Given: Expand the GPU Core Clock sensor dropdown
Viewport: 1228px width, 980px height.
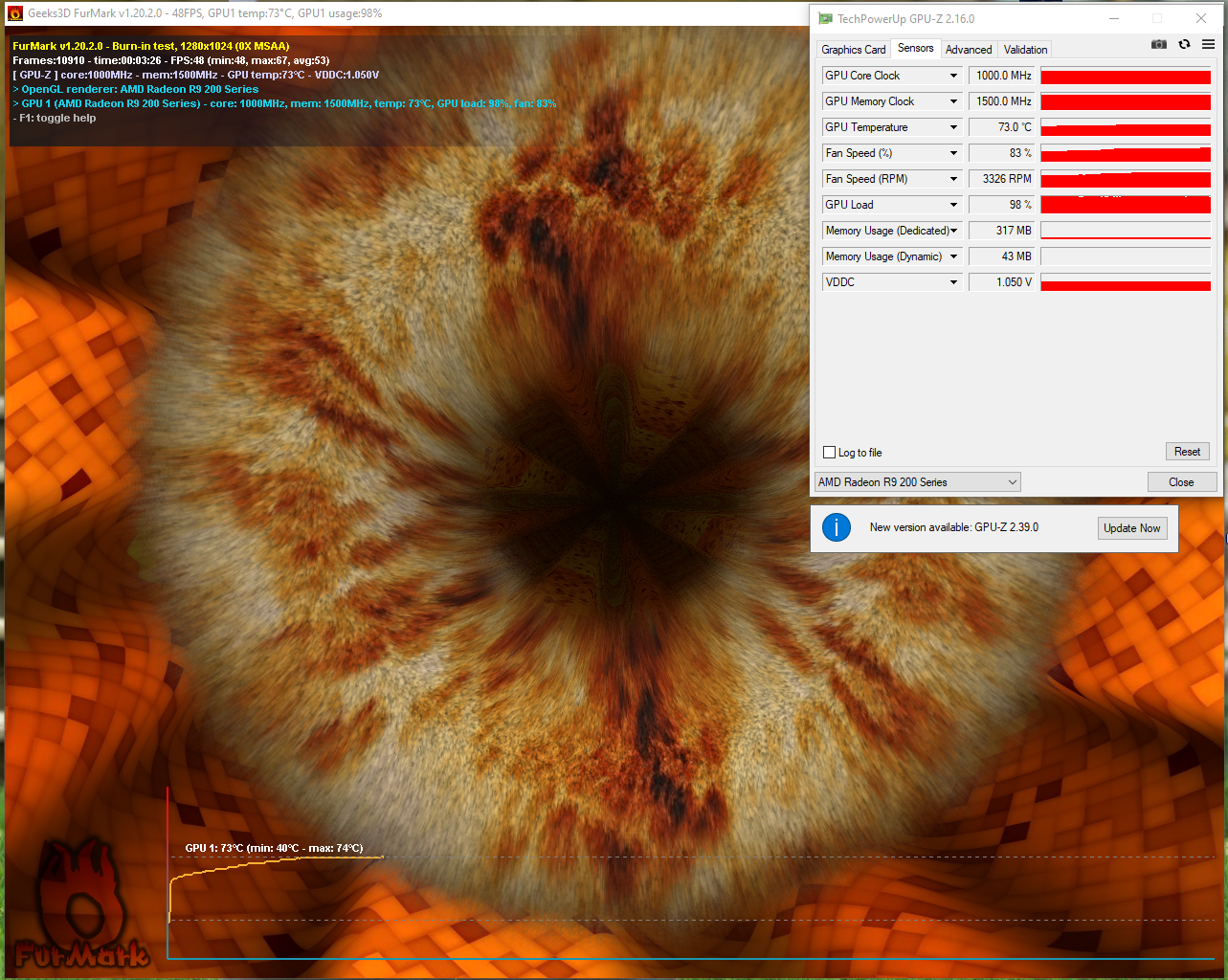Looking at the screenshot, I should [x=953, y=76].
